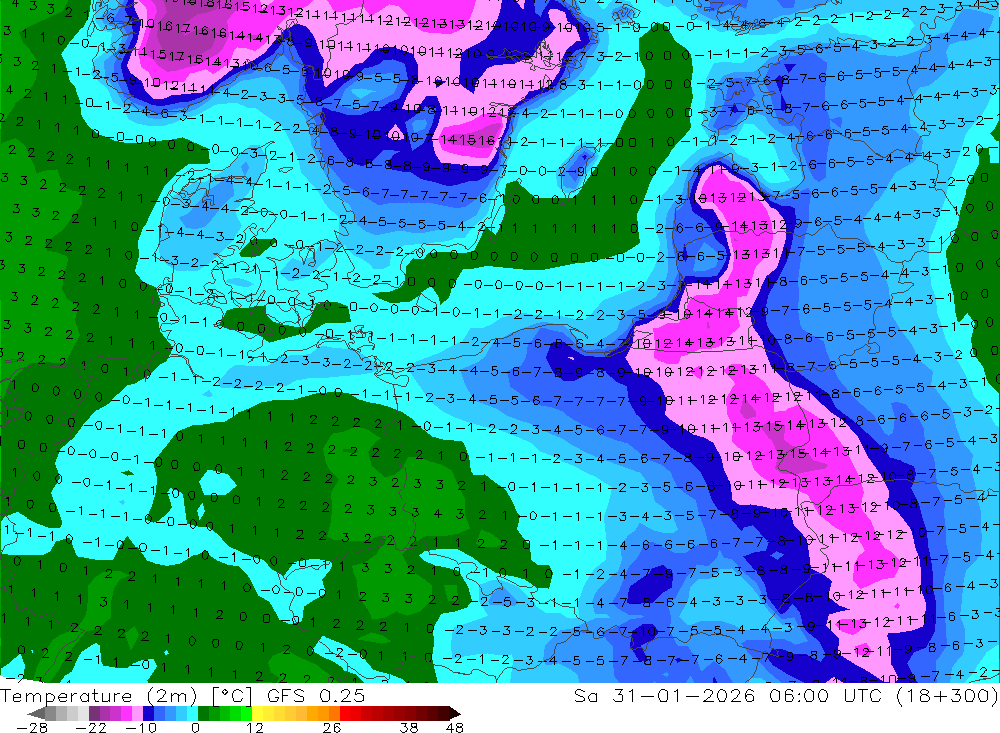
Task: Click the "38" legend value
Action: [408, 727]
